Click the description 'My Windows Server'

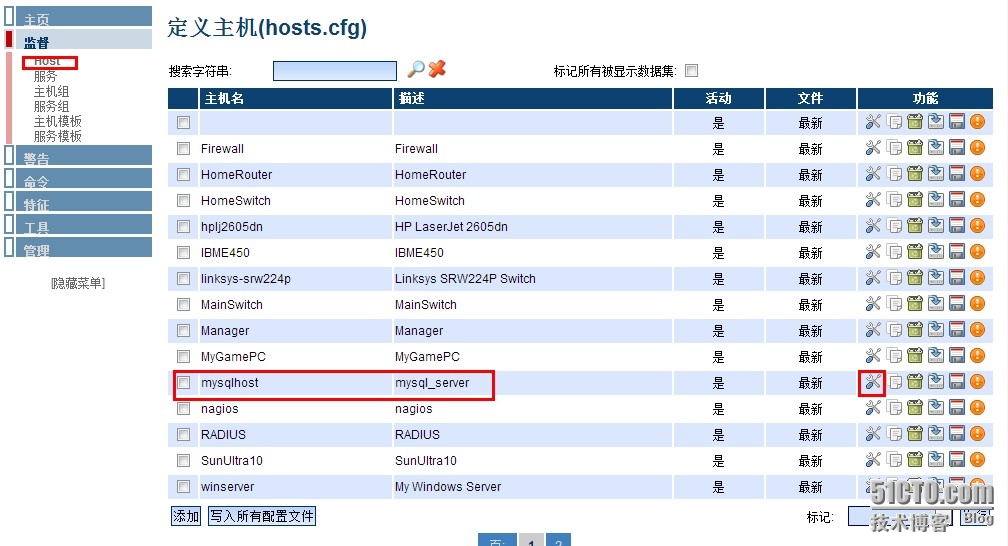coord(448,486)
